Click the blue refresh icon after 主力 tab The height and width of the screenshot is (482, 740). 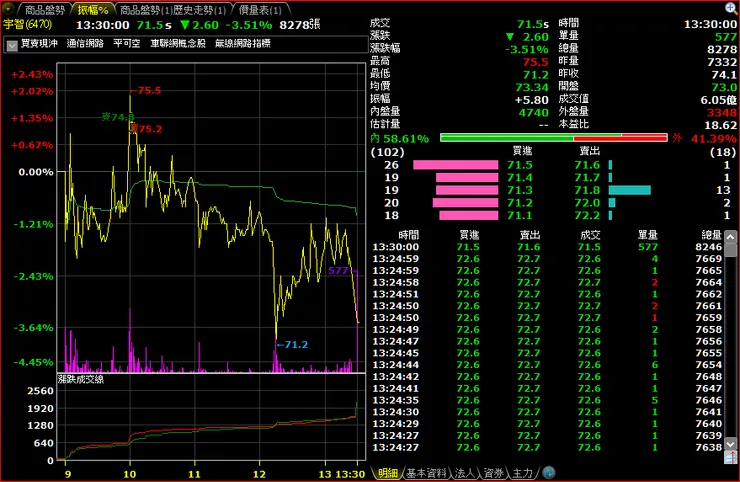point(548,472)
